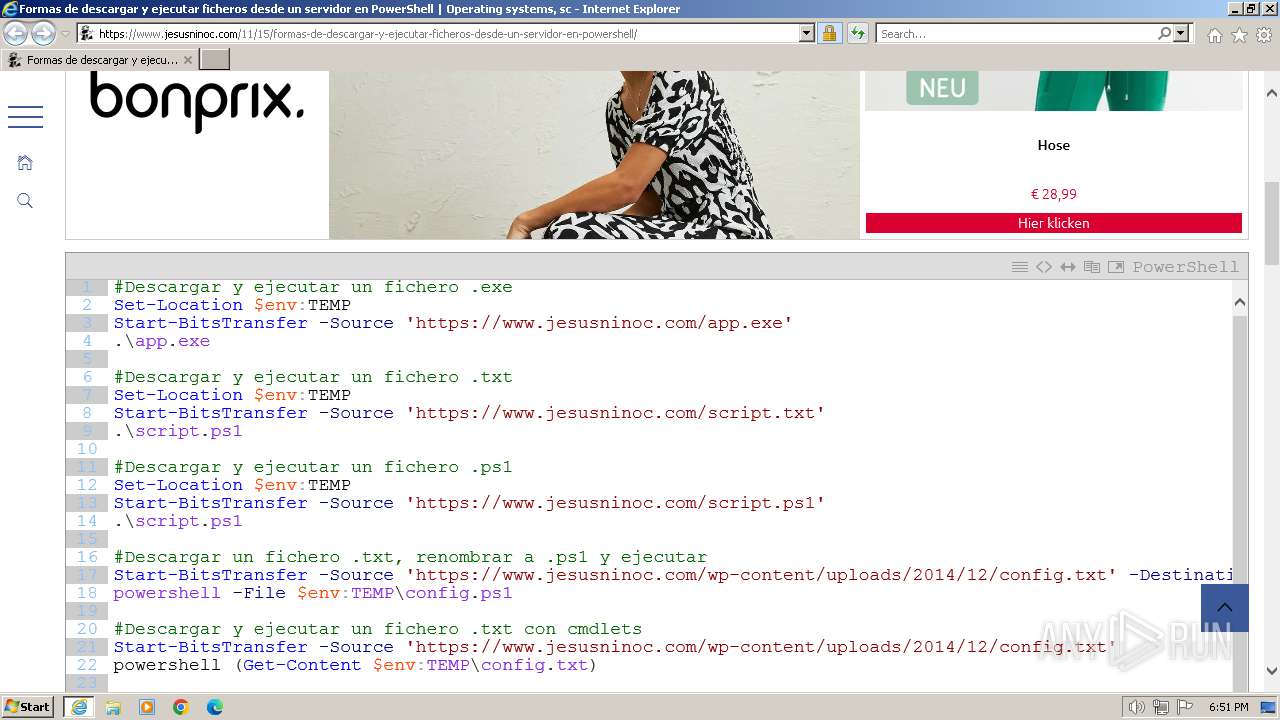This screenshot has height=720, width=1280.
Task: Go back with the browser Back arrow
Action: [x=16, y=33]
